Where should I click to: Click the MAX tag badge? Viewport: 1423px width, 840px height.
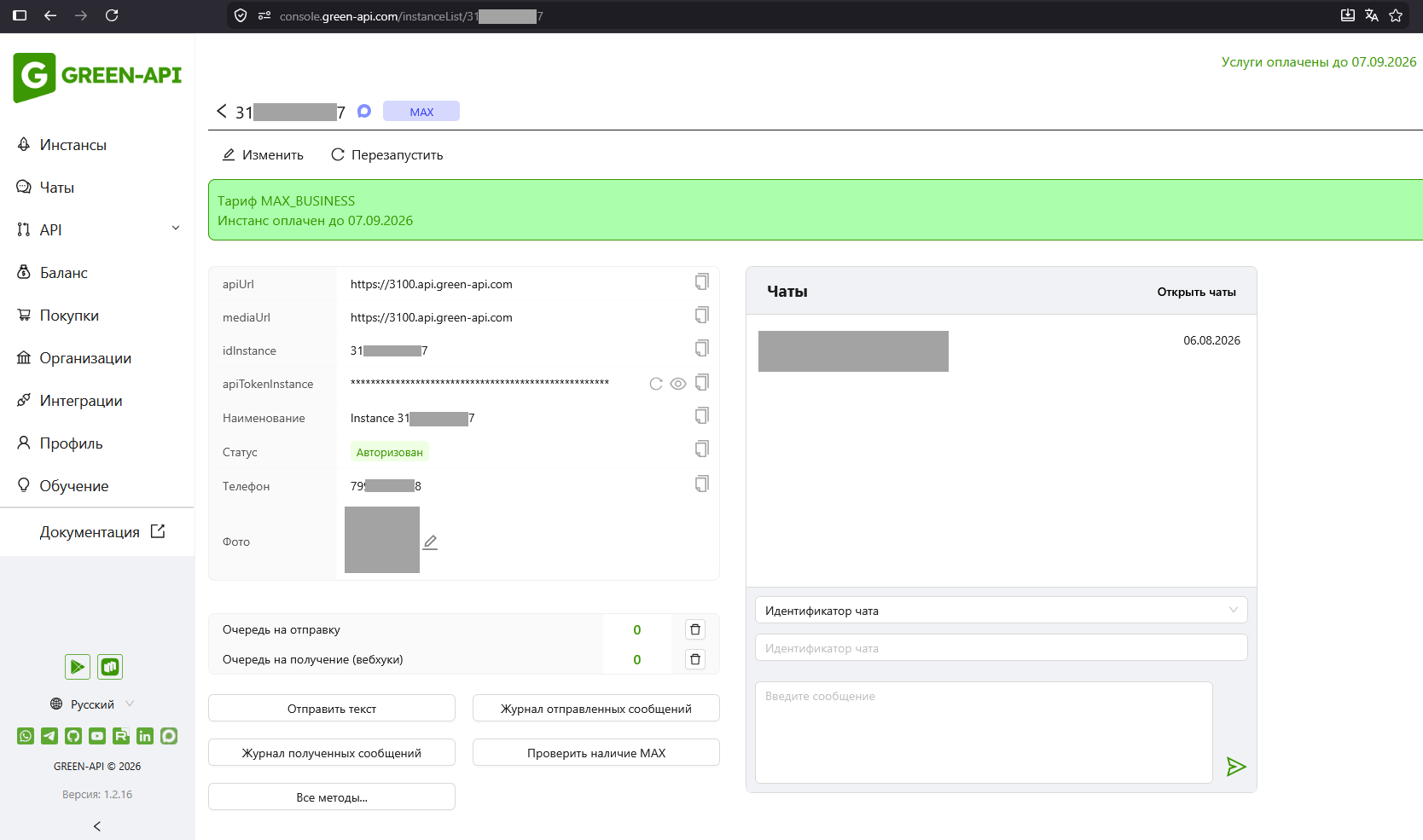tap(421, 112)
